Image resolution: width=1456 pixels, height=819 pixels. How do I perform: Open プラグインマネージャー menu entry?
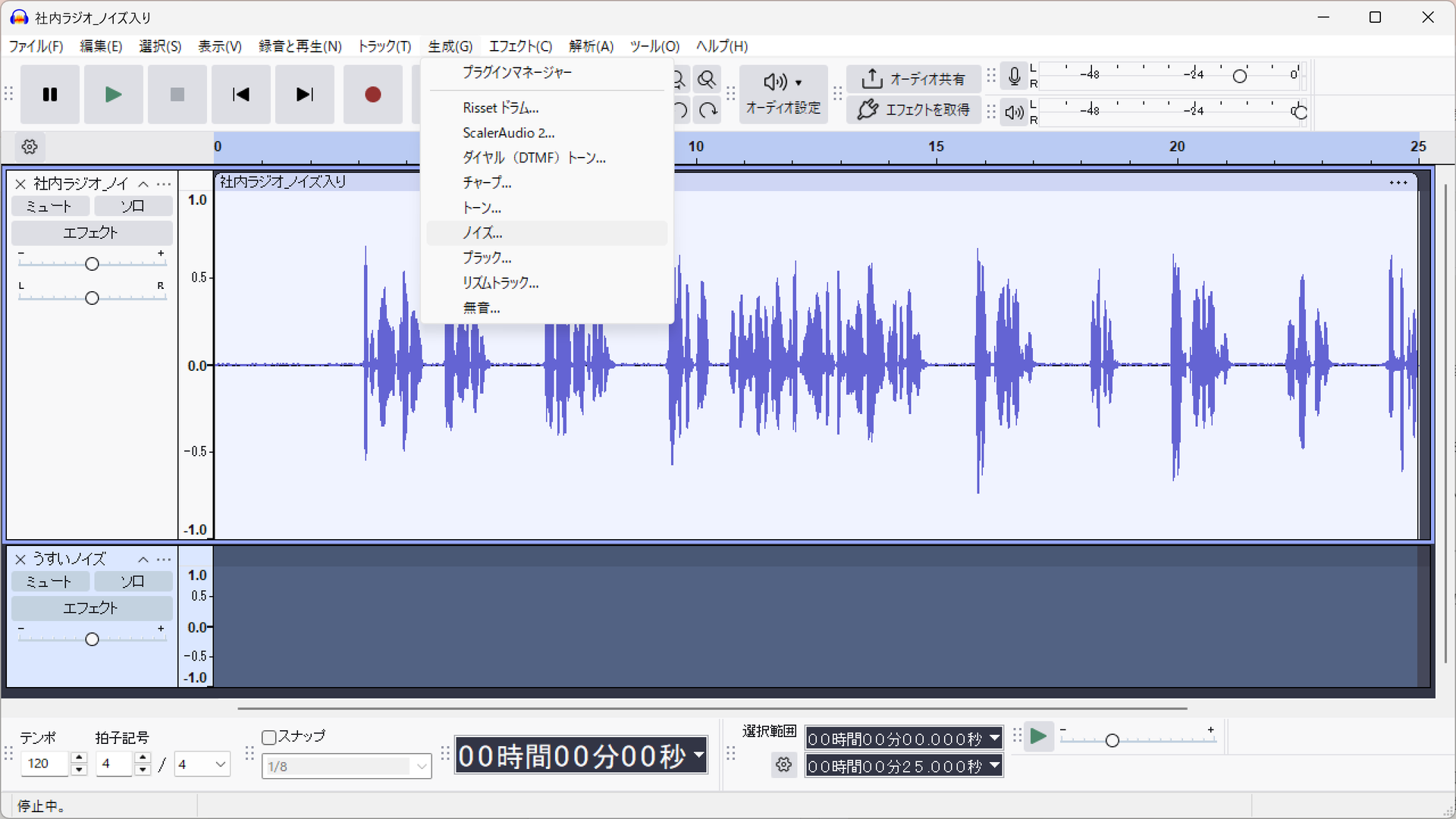point(547,72)
